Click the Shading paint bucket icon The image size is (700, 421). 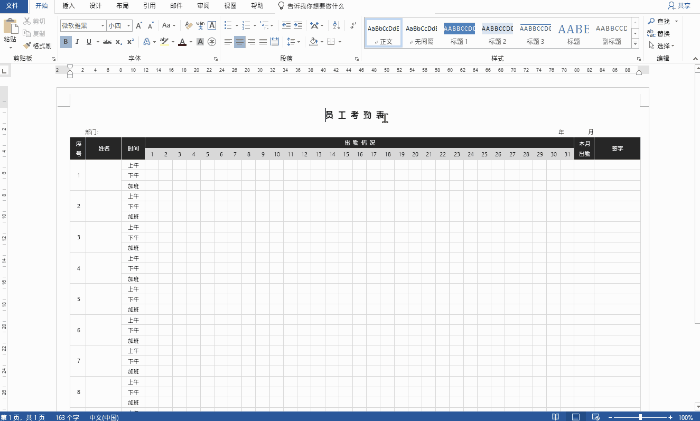(x=313, y=42)
